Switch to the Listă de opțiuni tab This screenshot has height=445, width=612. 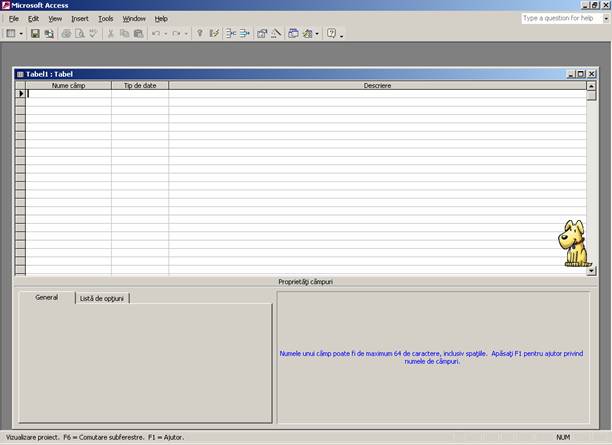[x=103, y=298]
